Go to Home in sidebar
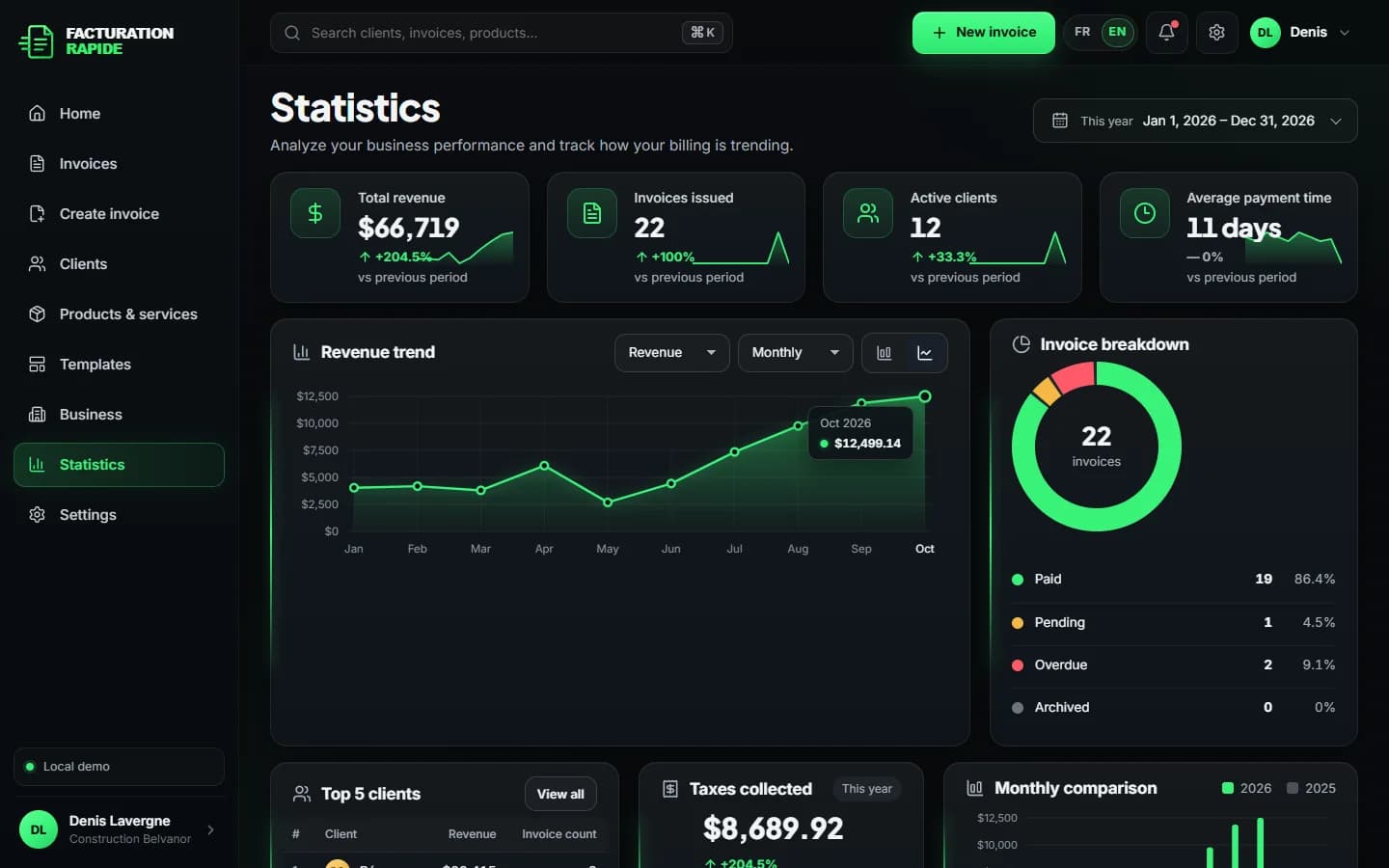The height and width of the screenshot is (868, 1389). [x=119, y=114]
